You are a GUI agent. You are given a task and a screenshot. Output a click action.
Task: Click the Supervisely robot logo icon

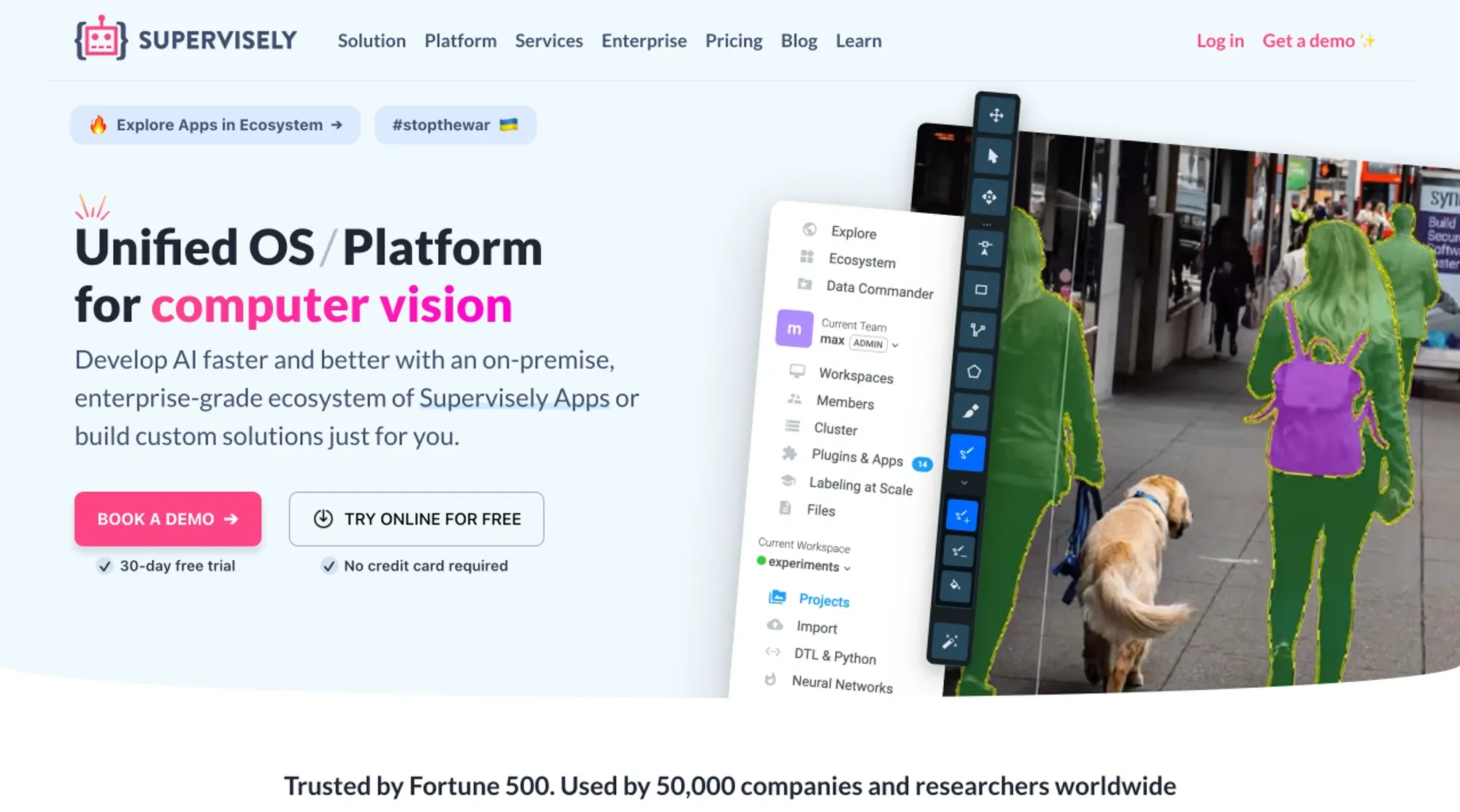pyautogui.click(x=101, y=38)
